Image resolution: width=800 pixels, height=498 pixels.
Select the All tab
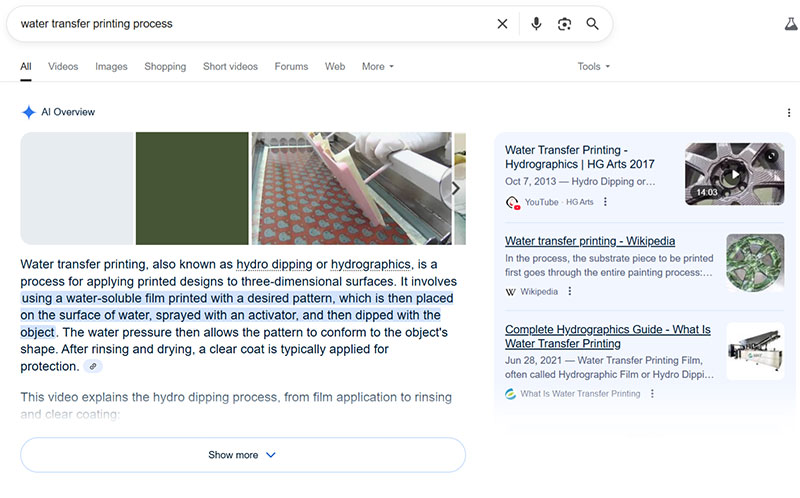[26, 67]
